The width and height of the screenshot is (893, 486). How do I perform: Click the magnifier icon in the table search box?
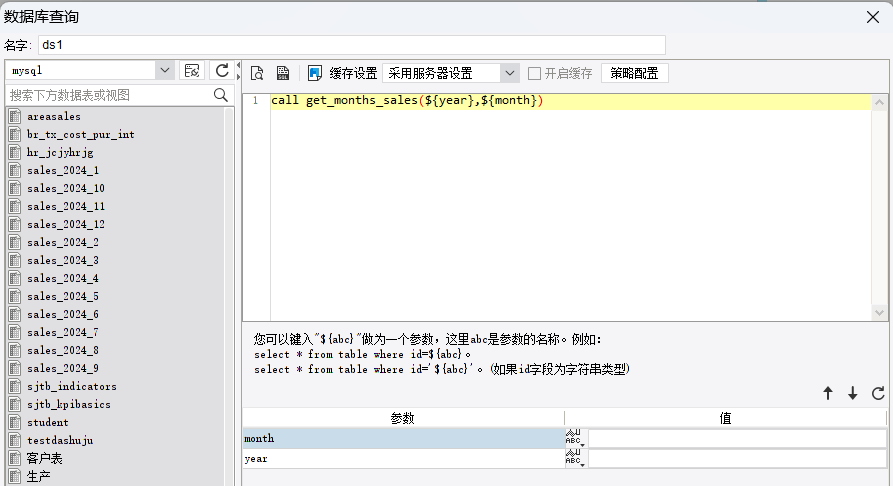(222, 95)
